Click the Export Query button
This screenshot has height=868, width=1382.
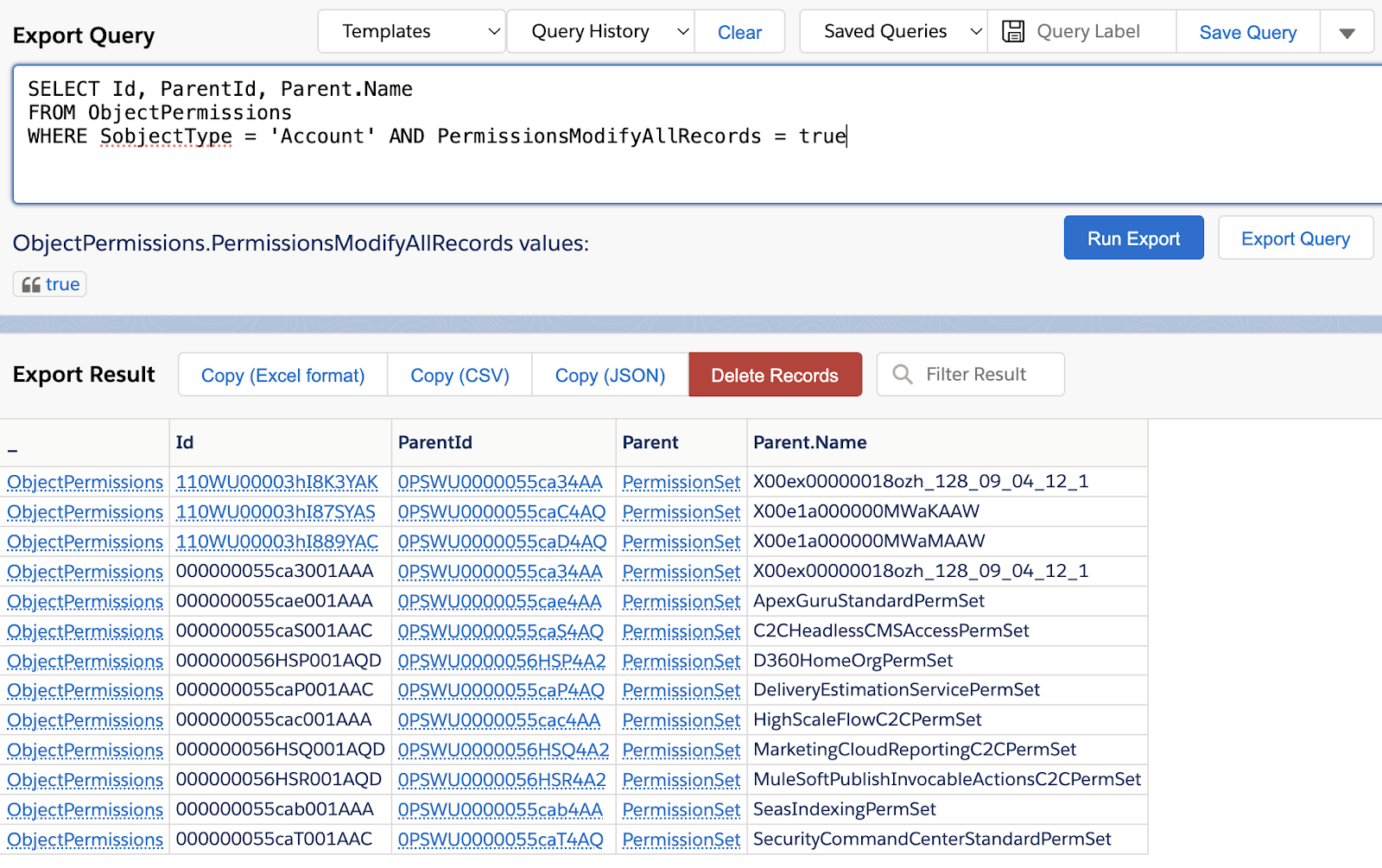[1295, 238]
